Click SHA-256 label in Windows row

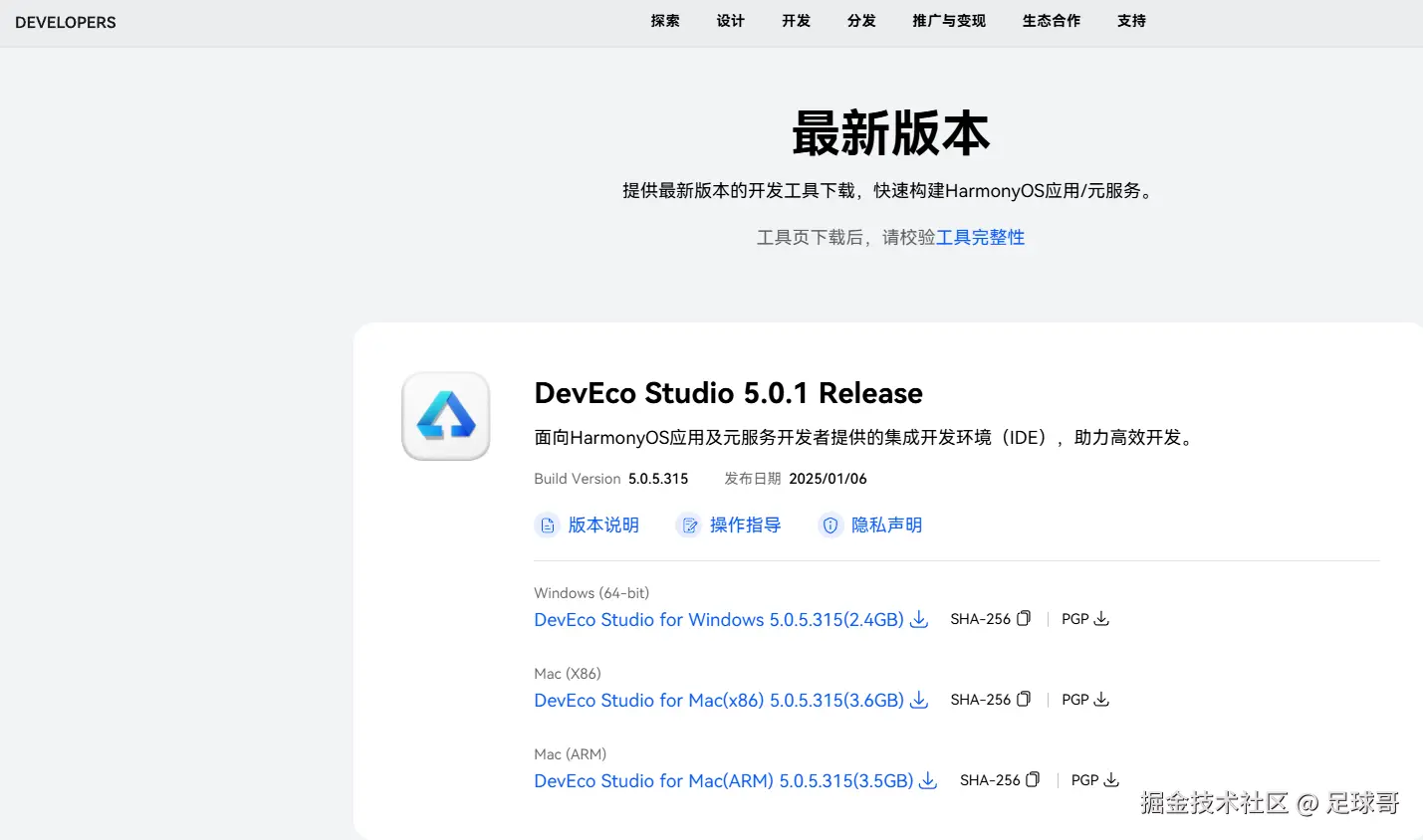tap(980, 619)
